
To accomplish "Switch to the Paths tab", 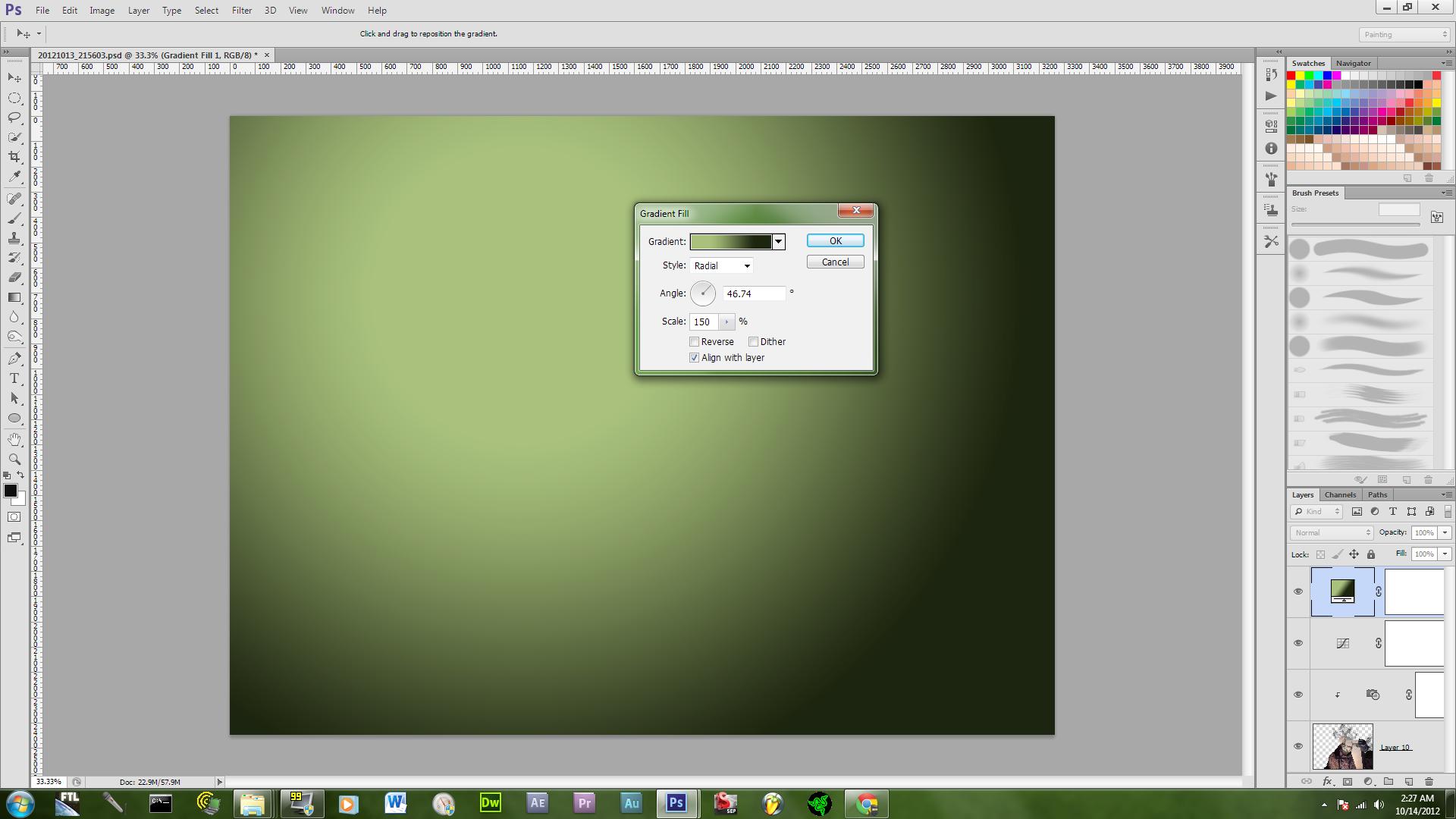I will click(x=1377, y=494).
